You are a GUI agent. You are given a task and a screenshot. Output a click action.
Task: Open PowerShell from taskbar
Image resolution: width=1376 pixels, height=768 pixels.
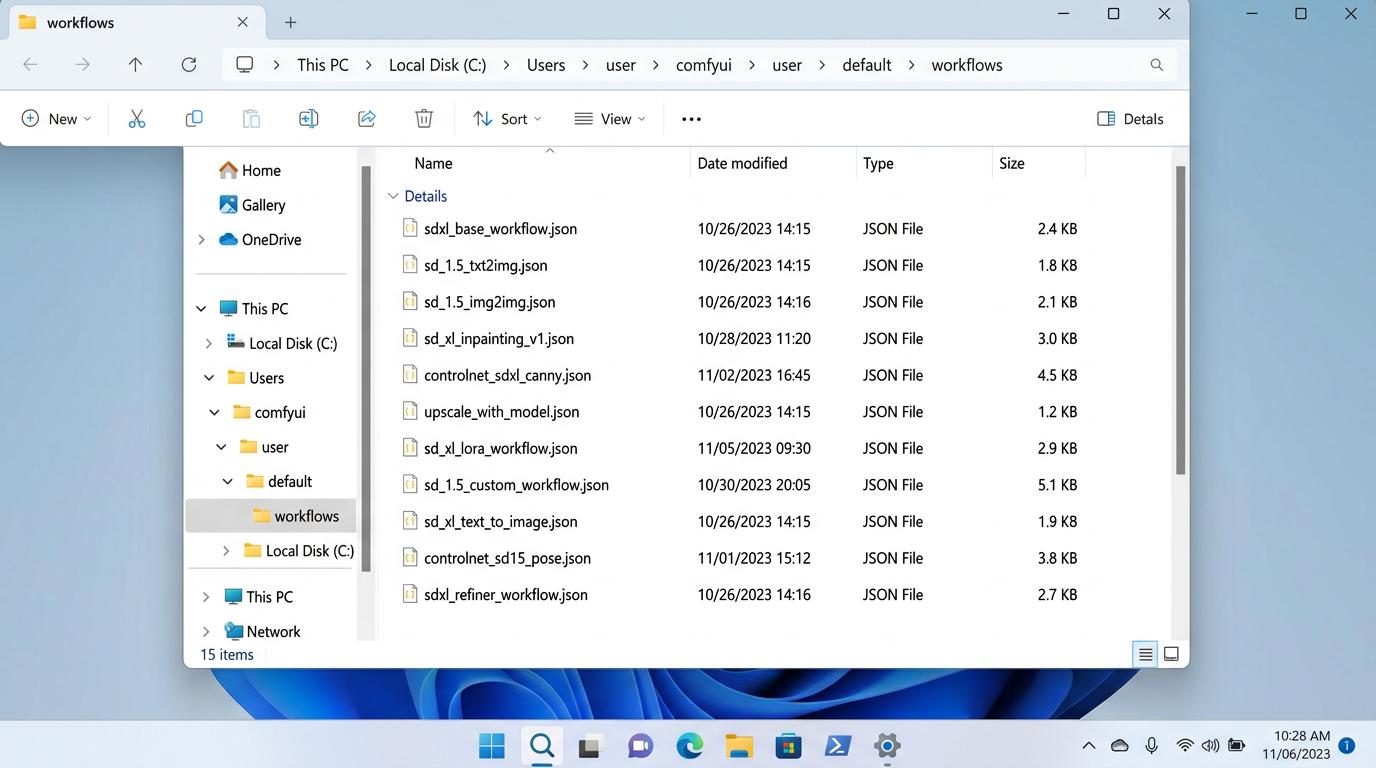(x=838, y=746)
